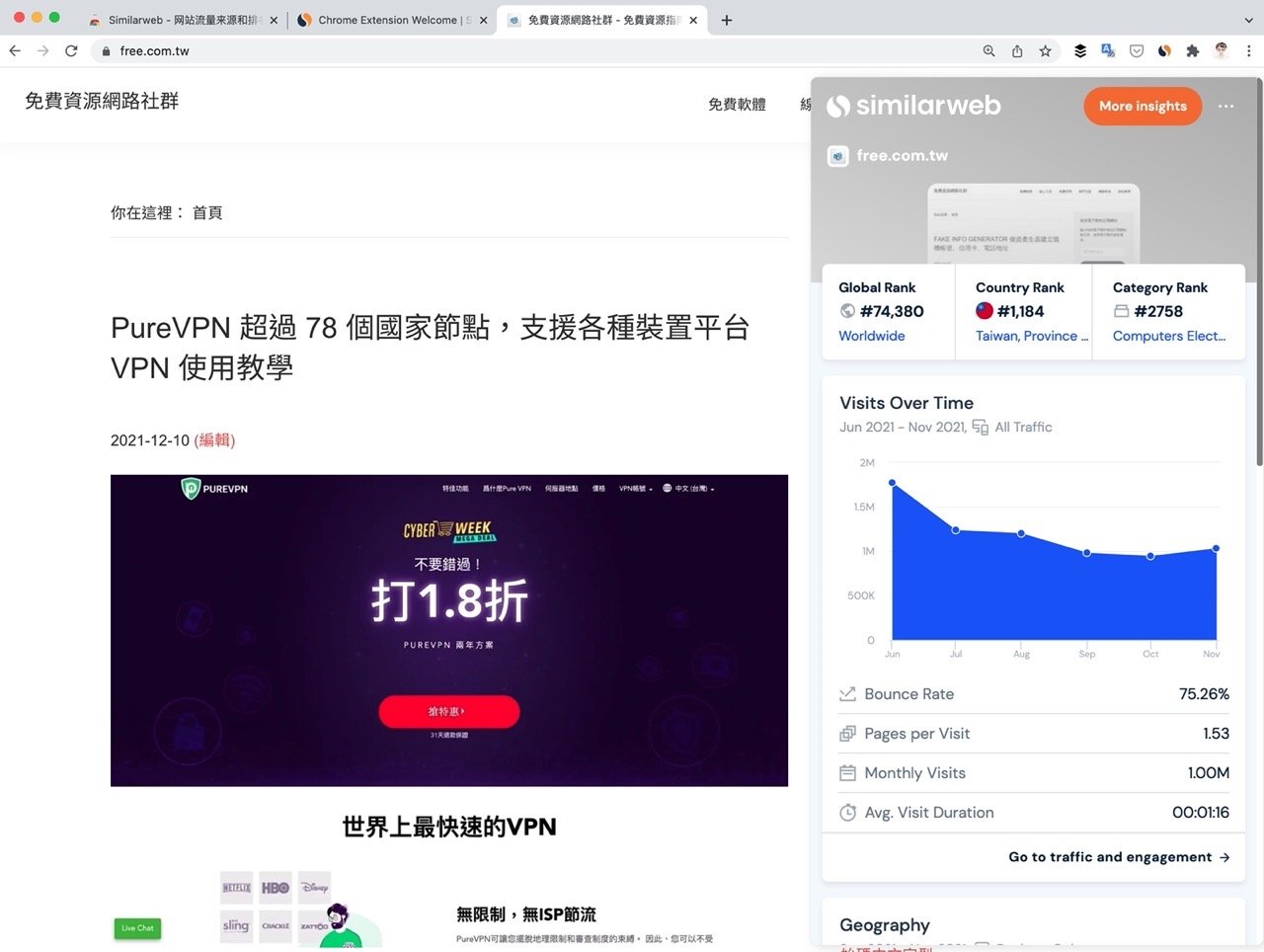Open the Similarweb panel three-dot menu
The height and width of the screenshot is (952, 1264).
pyautogui.click(x=1226, y=107)
